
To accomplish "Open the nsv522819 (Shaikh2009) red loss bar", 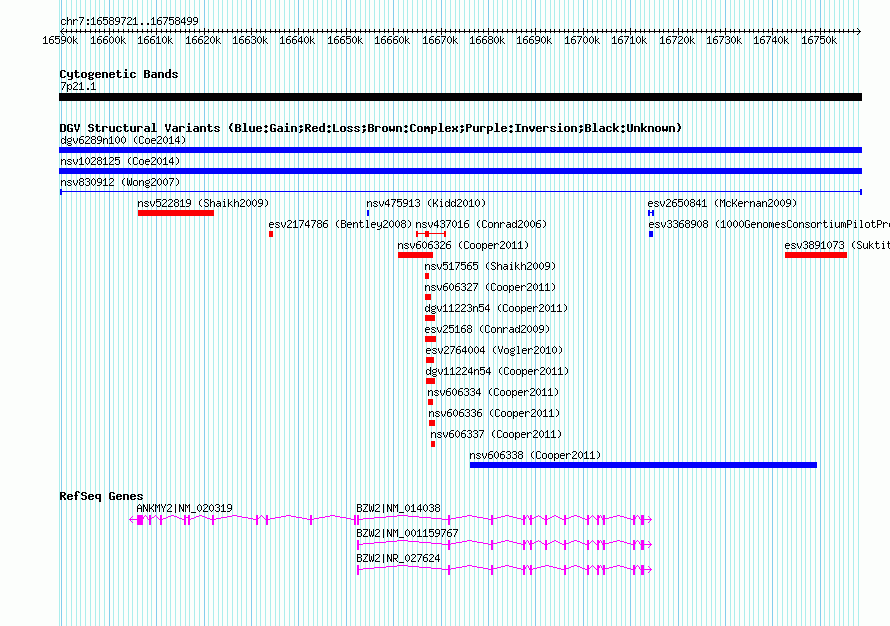I will pyautogui.click(x=176, y=213).
